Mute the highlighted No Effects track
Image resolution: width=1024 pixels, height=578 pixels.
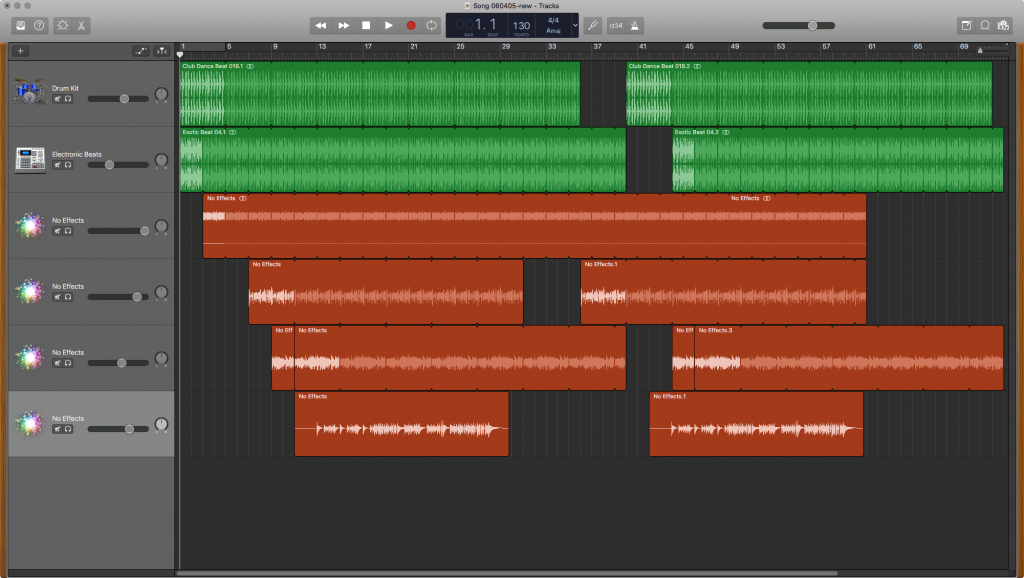(x=57, y=429)
